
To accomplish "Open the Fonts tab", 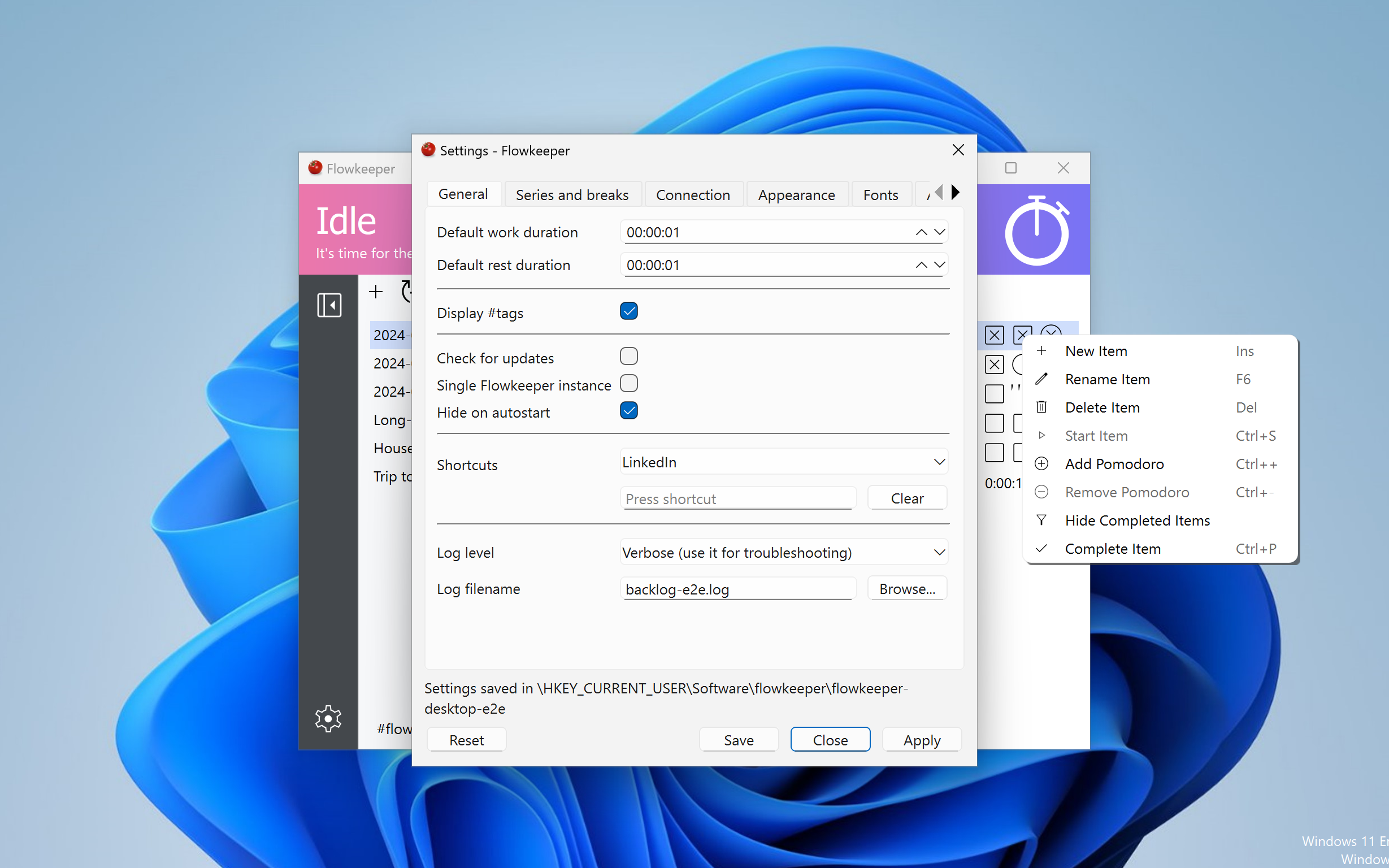I will click(881, 195).
